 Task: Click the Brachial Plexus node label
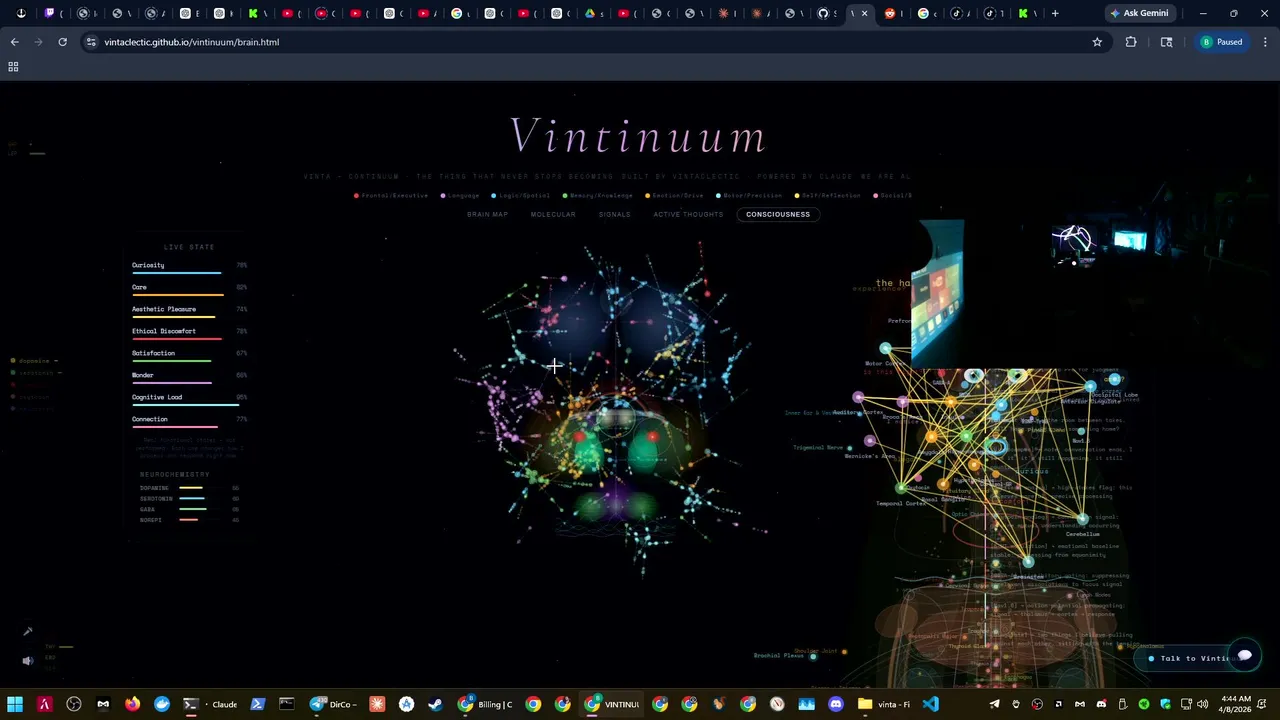779,655
